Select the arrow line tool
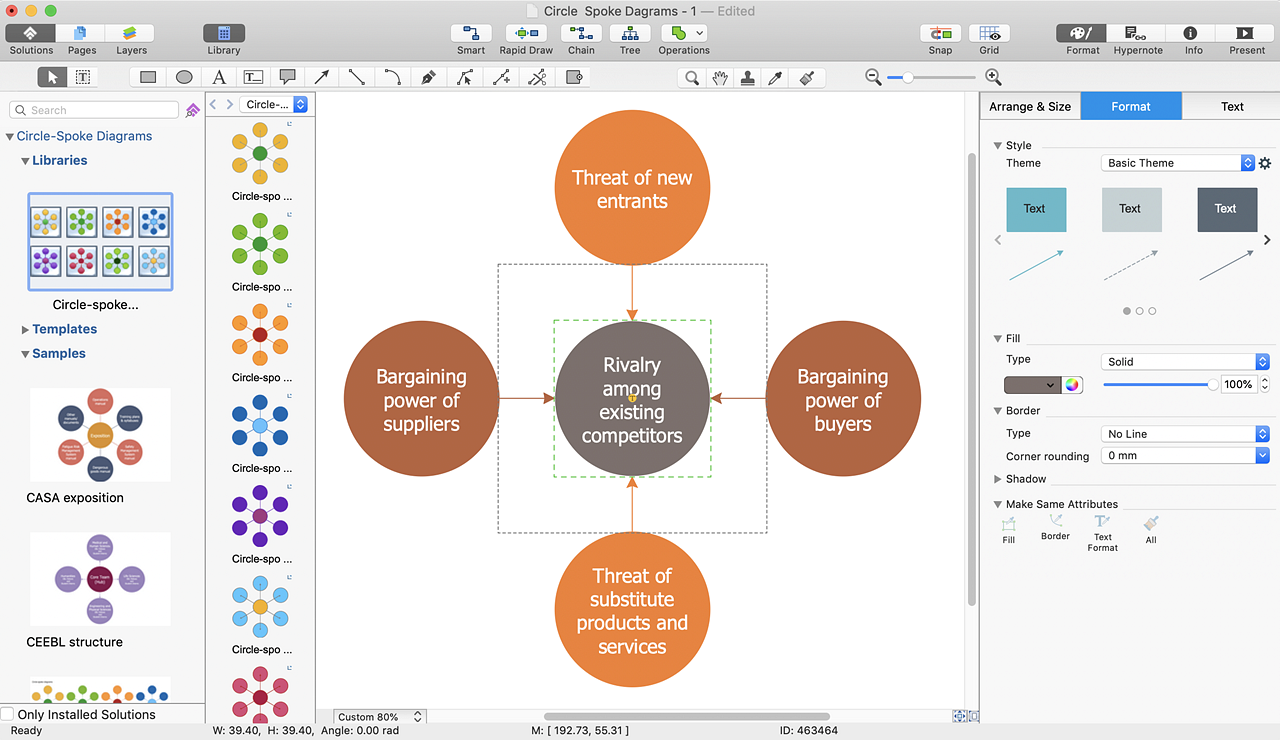 click(322, 77)
